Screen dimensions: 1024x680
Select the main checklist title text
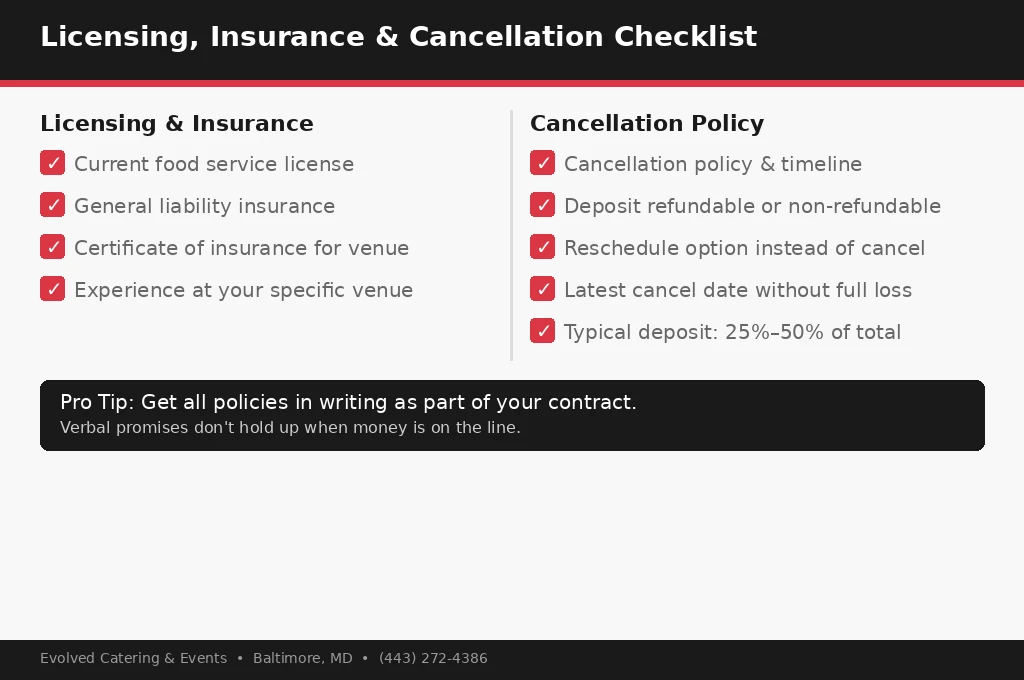tap(398, 37)
